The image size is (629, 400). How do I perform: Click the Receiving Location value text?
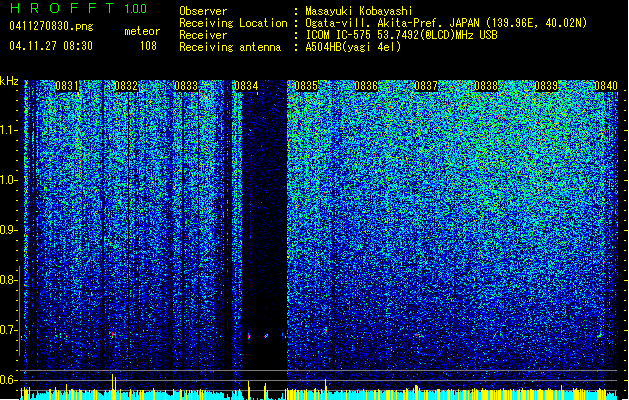click(x=446, y=23)
